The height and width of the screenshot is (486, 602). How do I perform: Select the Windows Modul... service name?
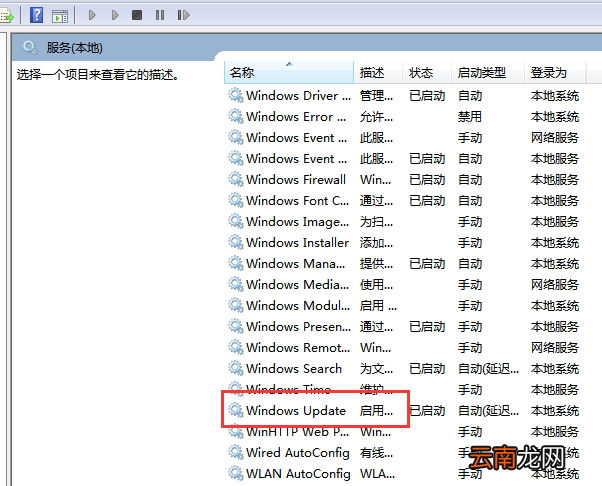point(298,306)
